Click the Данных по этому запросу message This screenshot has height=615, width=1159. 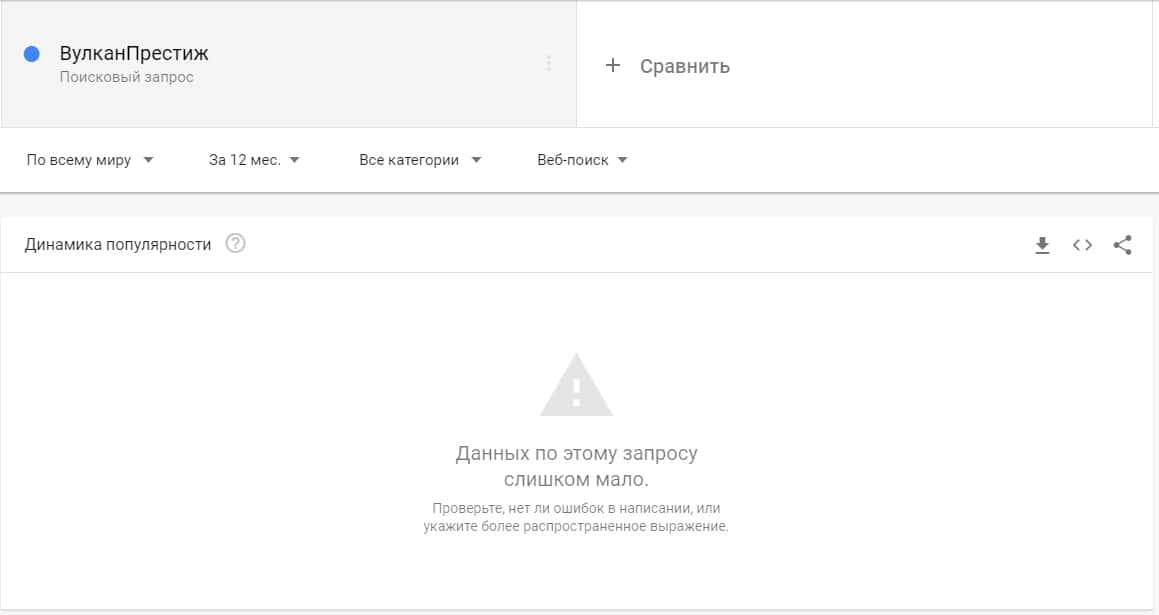[577, 466]
